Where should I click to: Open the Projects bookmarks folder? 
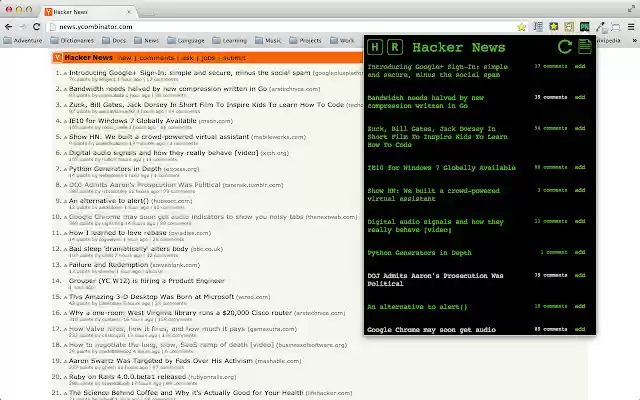coord(305,40)
